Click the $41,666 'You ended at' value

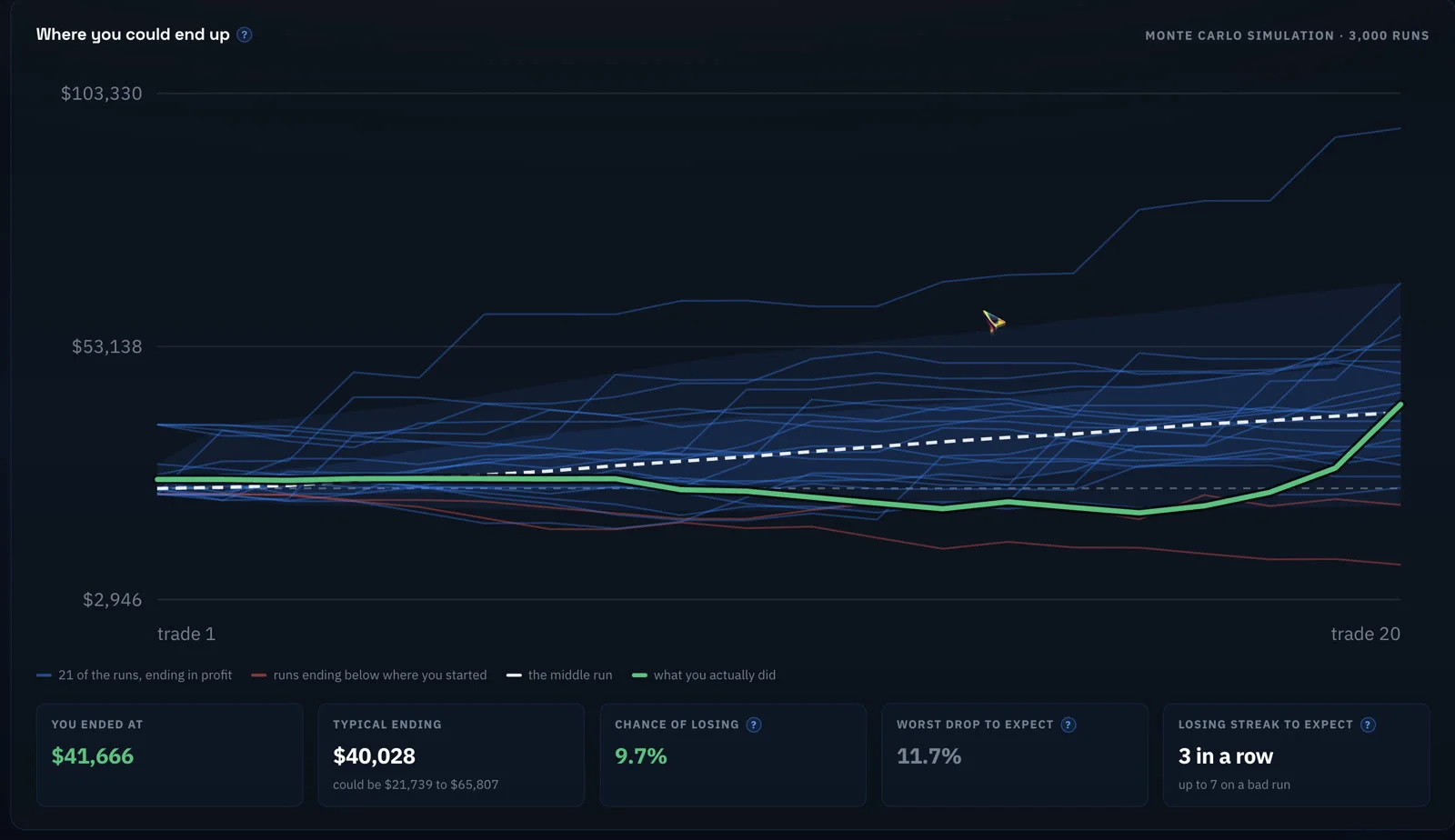pyautogui.click(x=92, y=756)
